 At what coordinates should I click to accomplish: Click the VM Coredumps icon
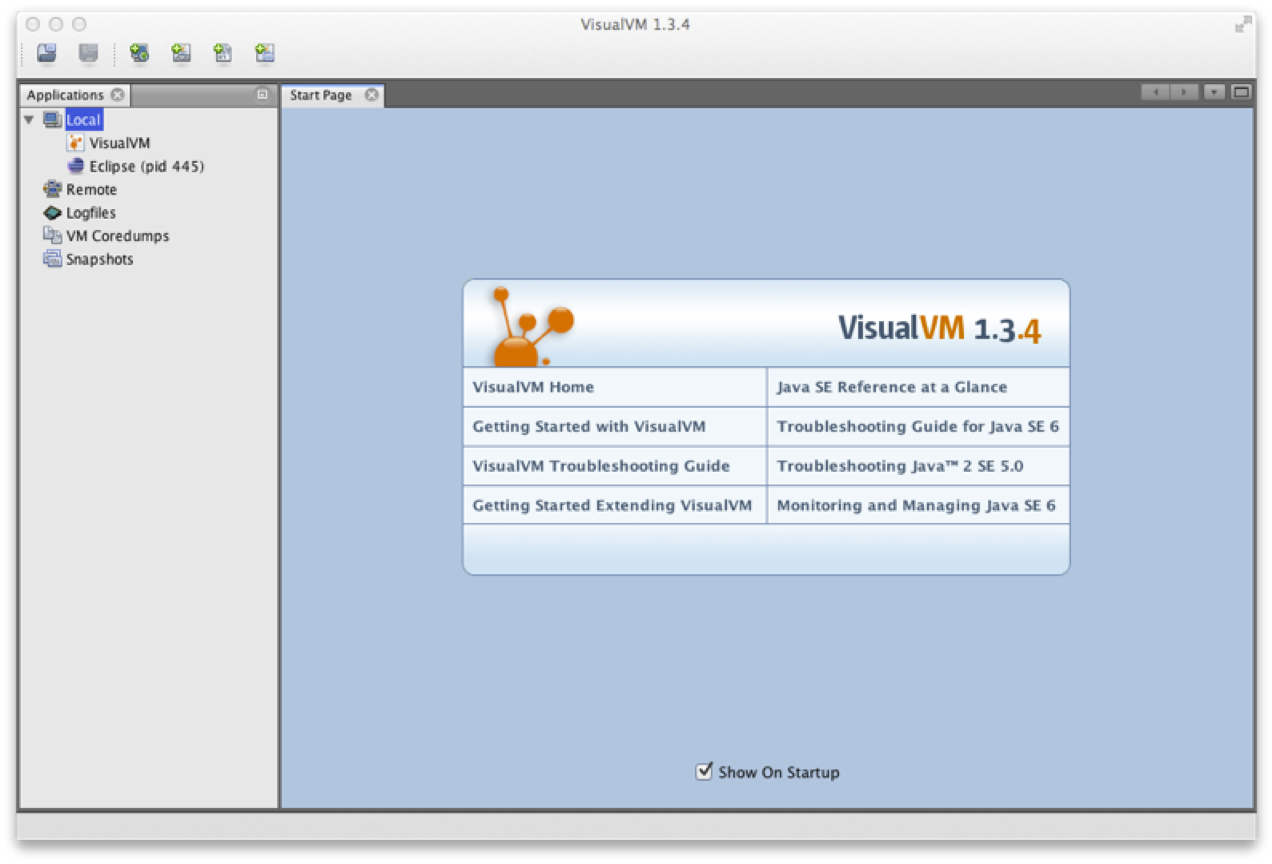53,235
